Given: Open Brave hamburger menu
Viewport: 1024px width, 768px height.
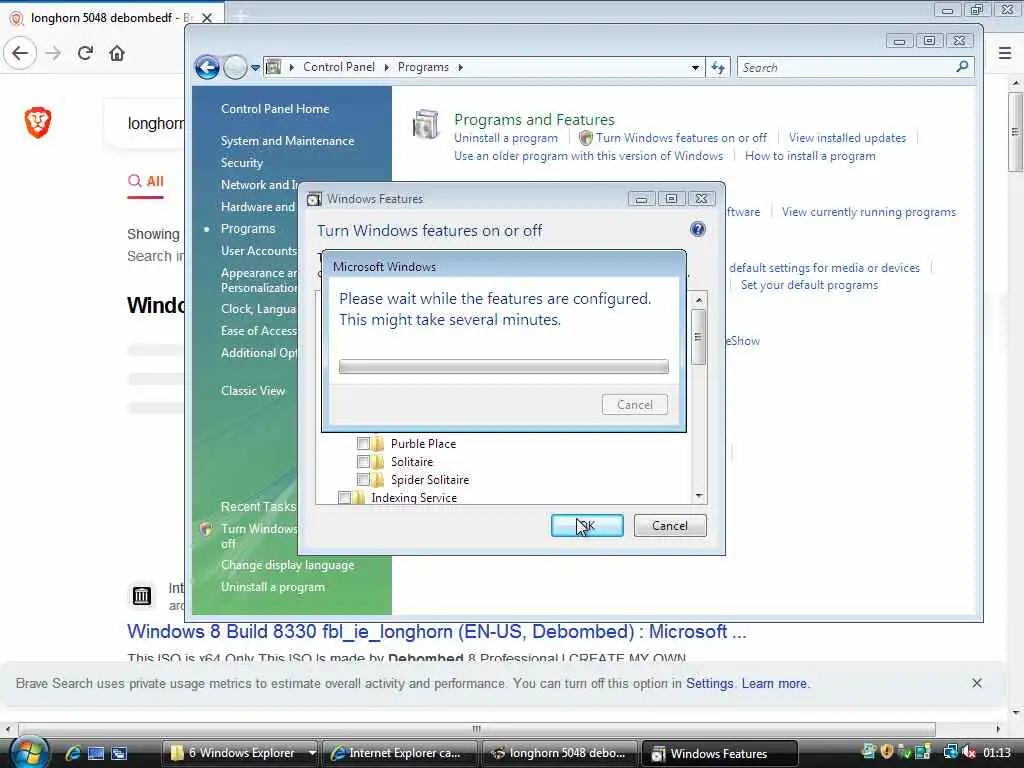Looking at the screenshot, I should (1004, 53).
